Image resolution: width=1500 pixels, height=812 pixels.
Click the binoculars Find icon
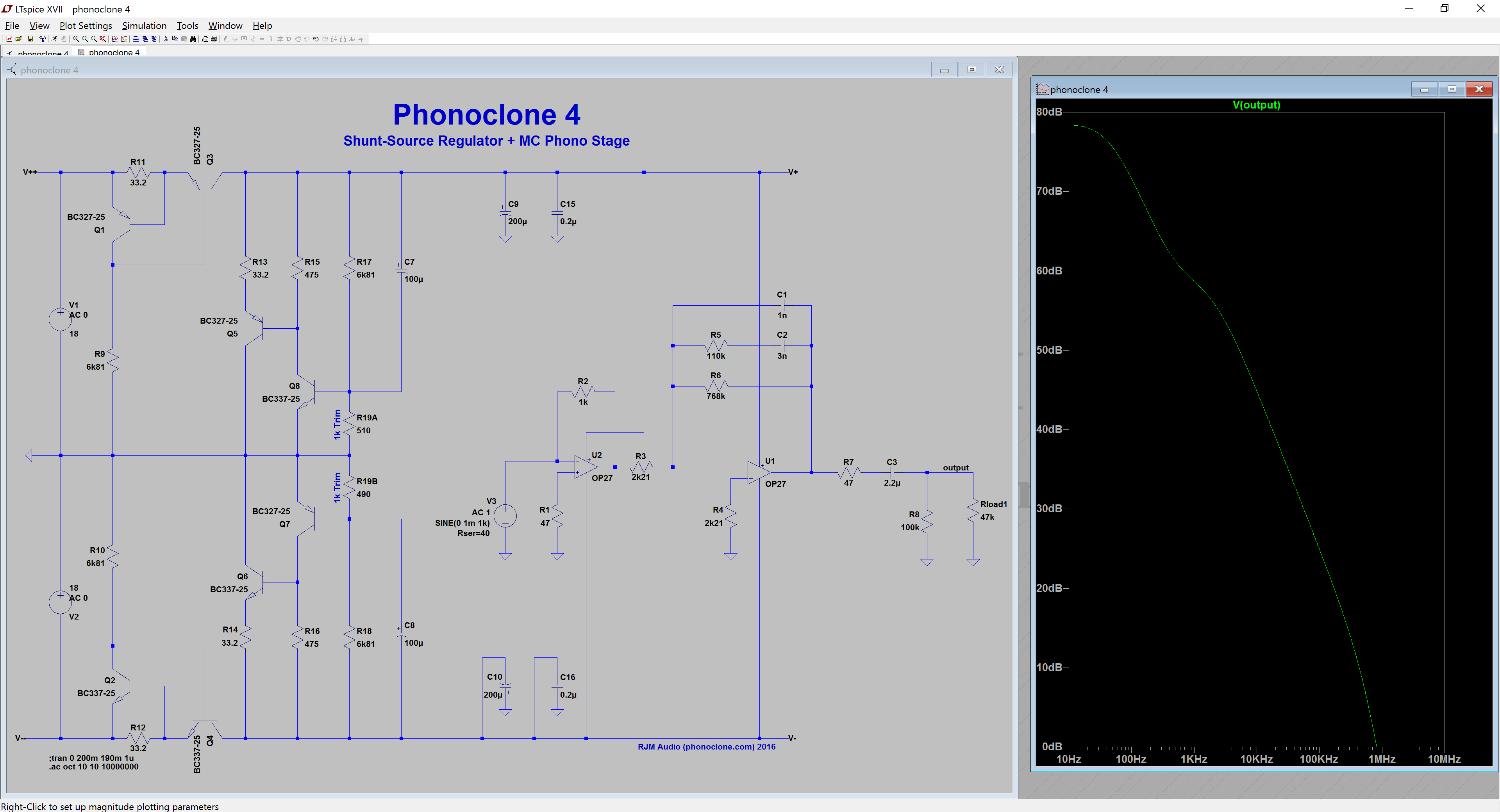pyautogui.click(x=193, y=39)
